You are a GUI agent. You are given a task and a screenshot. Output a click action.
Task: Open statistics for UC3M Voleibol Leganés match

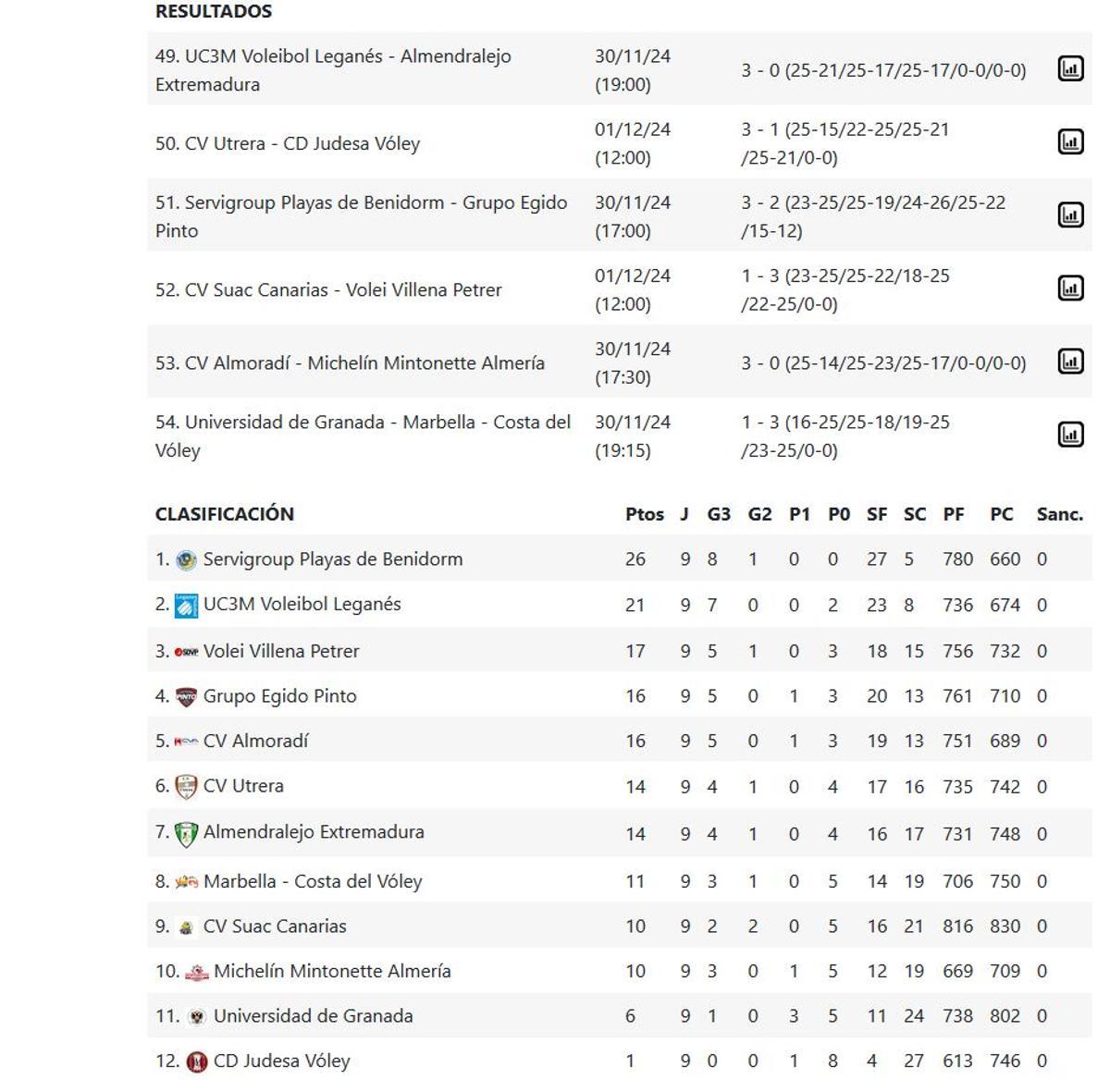(1070, 67)
